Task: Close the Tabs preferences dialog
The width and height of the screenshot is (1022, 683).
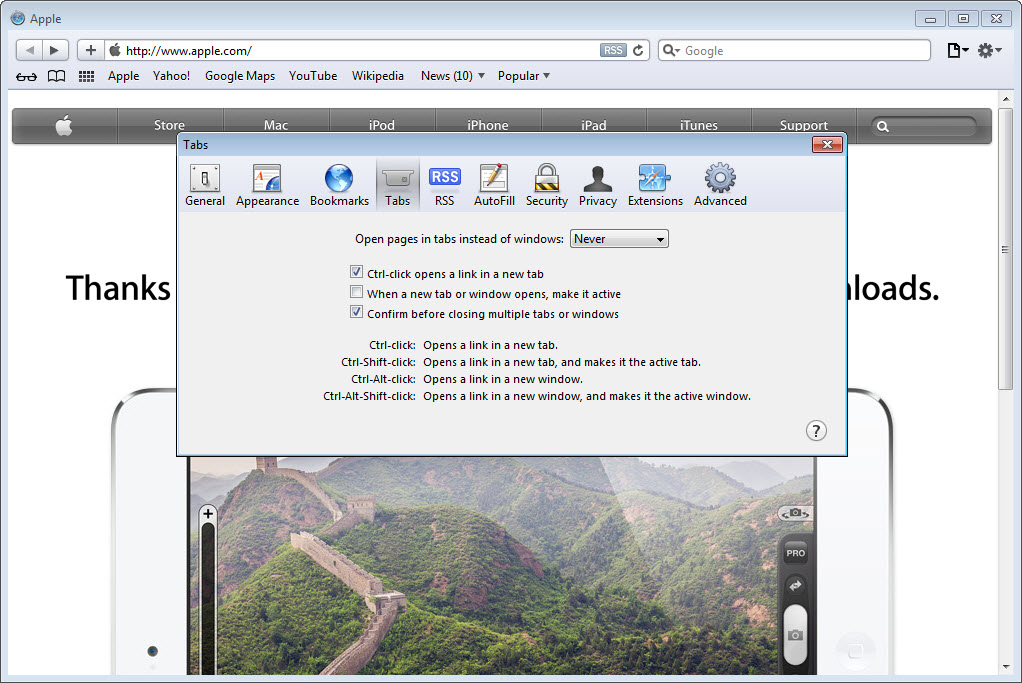Action: (x=827, y=145)
